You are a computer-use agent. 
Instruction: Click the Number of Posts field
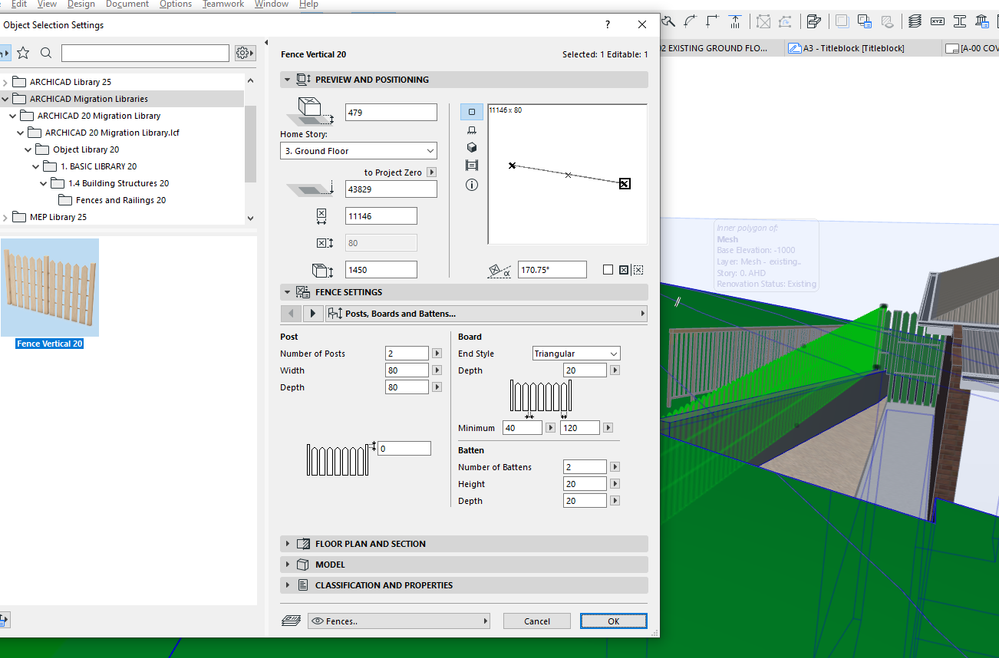(x=406, y=354)
